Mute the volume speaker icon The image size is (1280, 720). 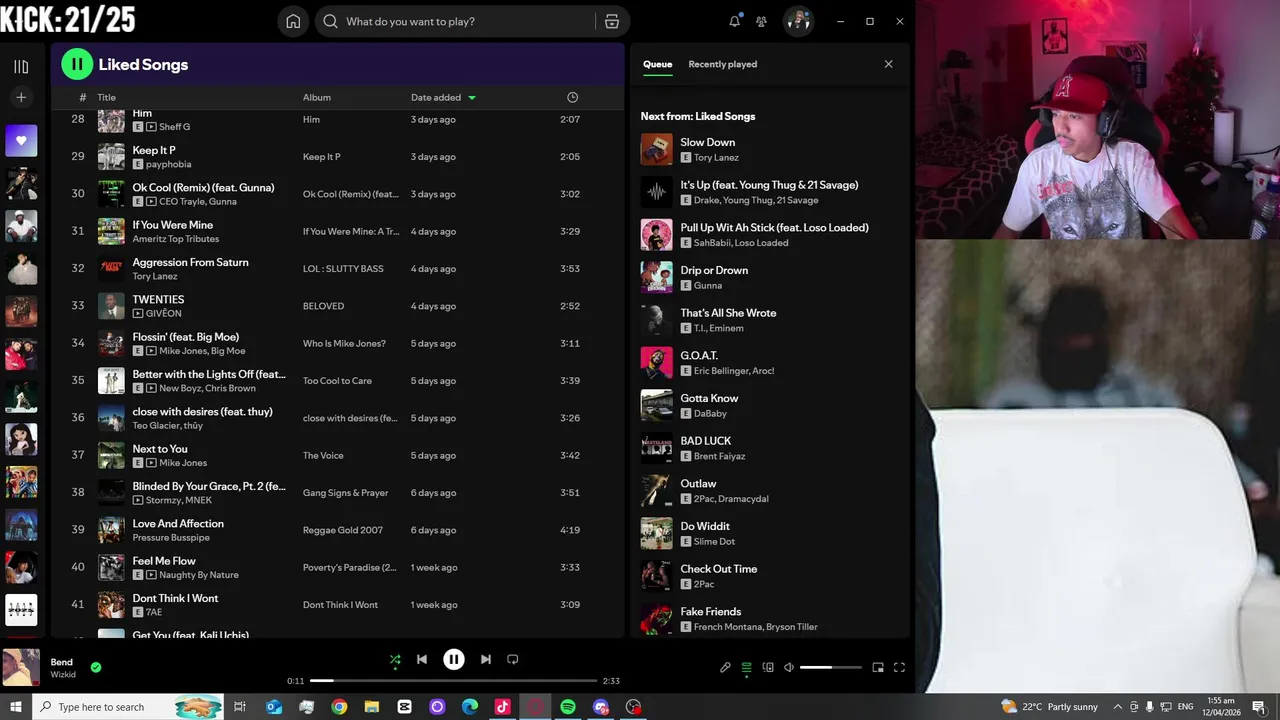(789, 667)
